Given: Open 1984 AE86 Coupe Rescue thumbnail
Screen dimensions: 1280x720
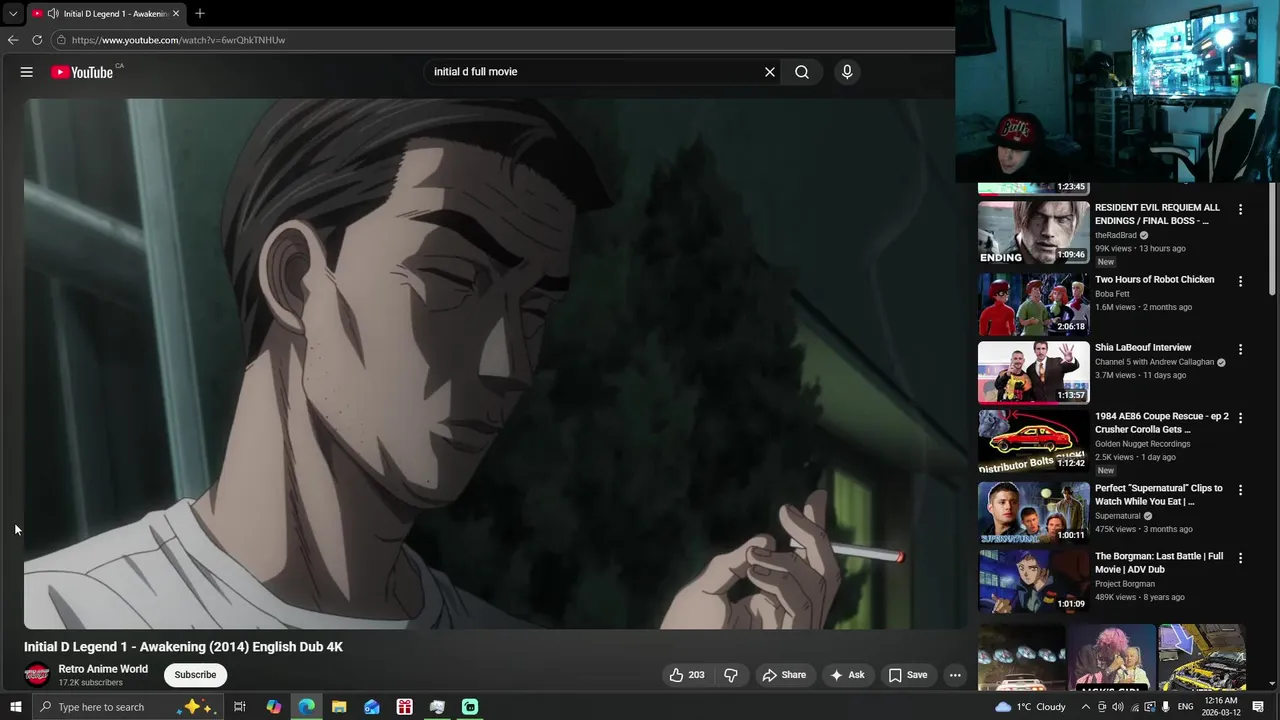Looking at the screenshot, I should pyautogui.click(x=1033, y=440).
